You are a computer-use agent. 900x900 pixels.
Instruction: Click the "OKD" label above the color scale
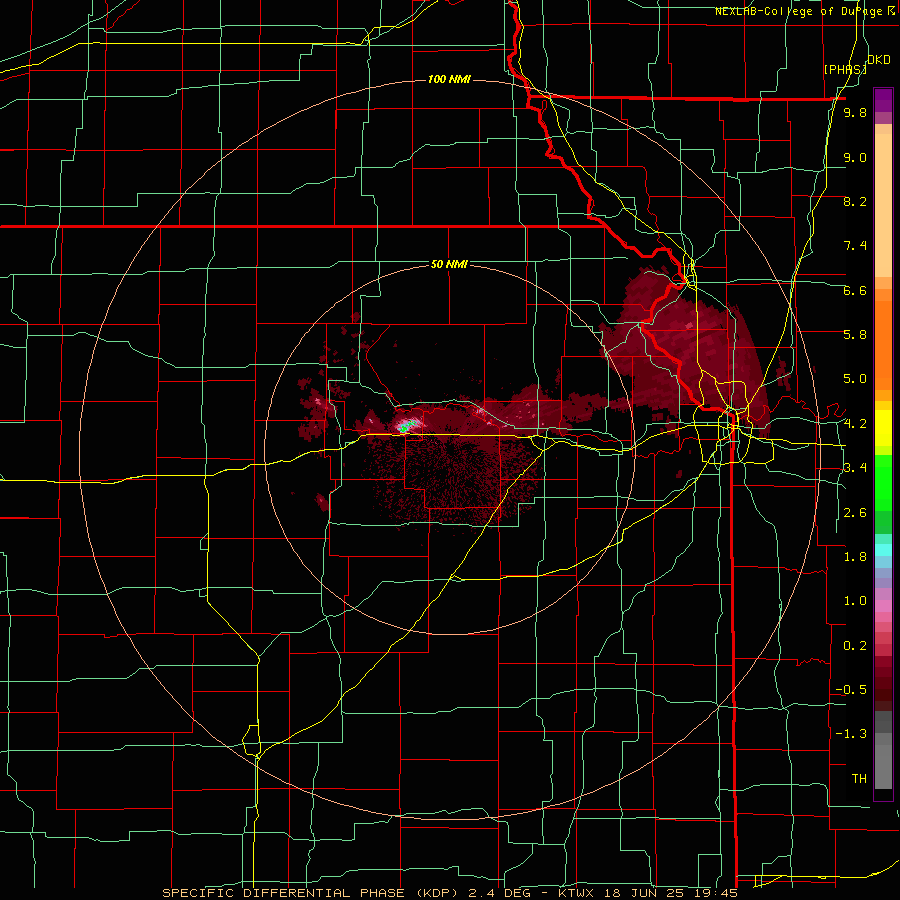click(879, 60)
